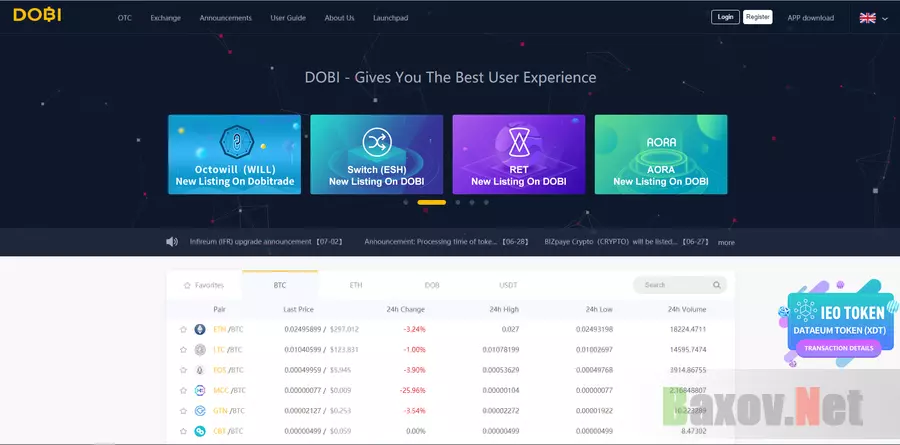This screenshot has width=900, height=445.
Task: Click the announcement speaker icon
Action: pyautogui.click(x=172, y=242)
